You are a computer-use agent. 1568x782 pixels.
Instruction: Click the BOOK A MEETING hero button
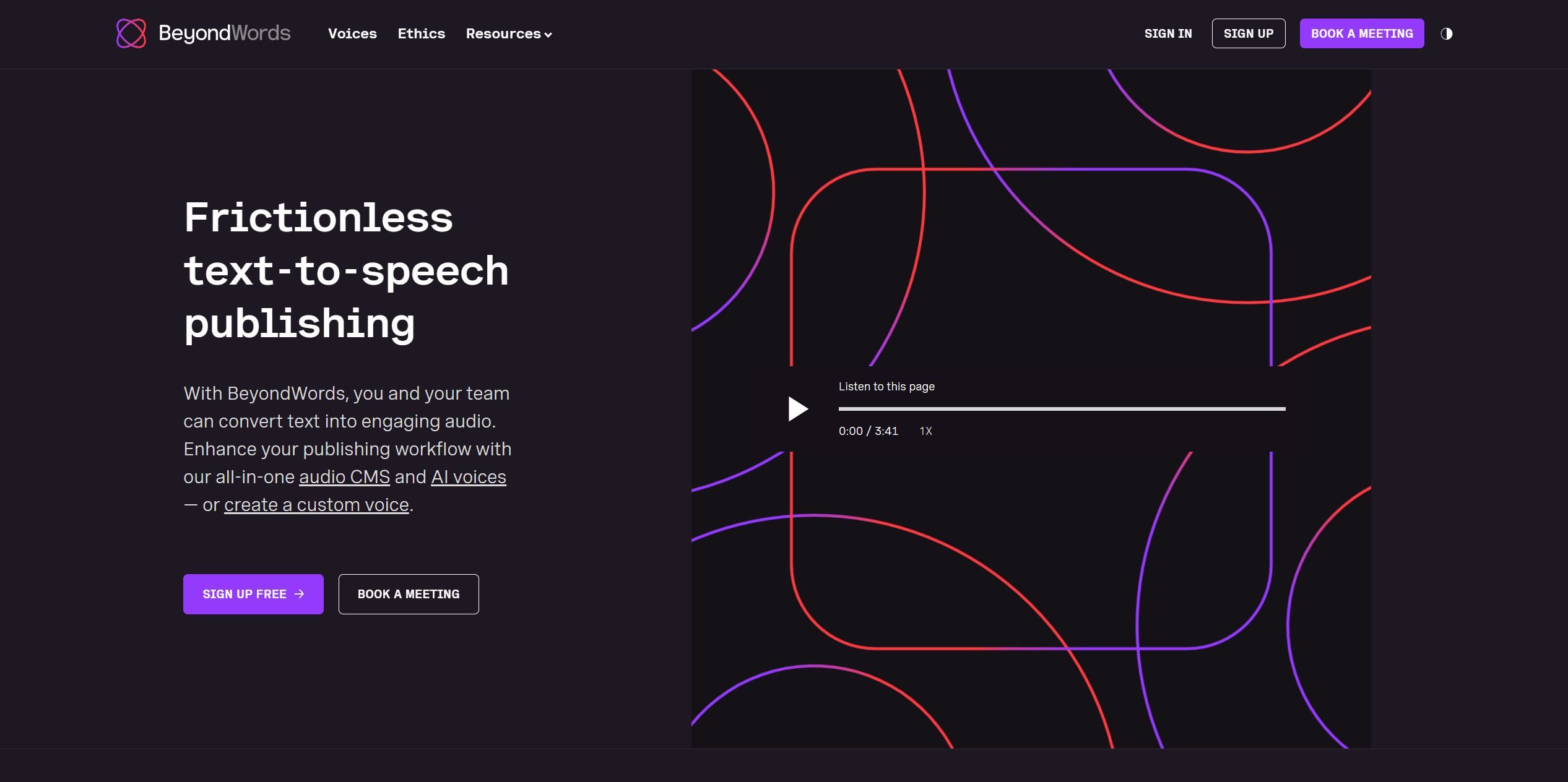click(x=409, y=594)
